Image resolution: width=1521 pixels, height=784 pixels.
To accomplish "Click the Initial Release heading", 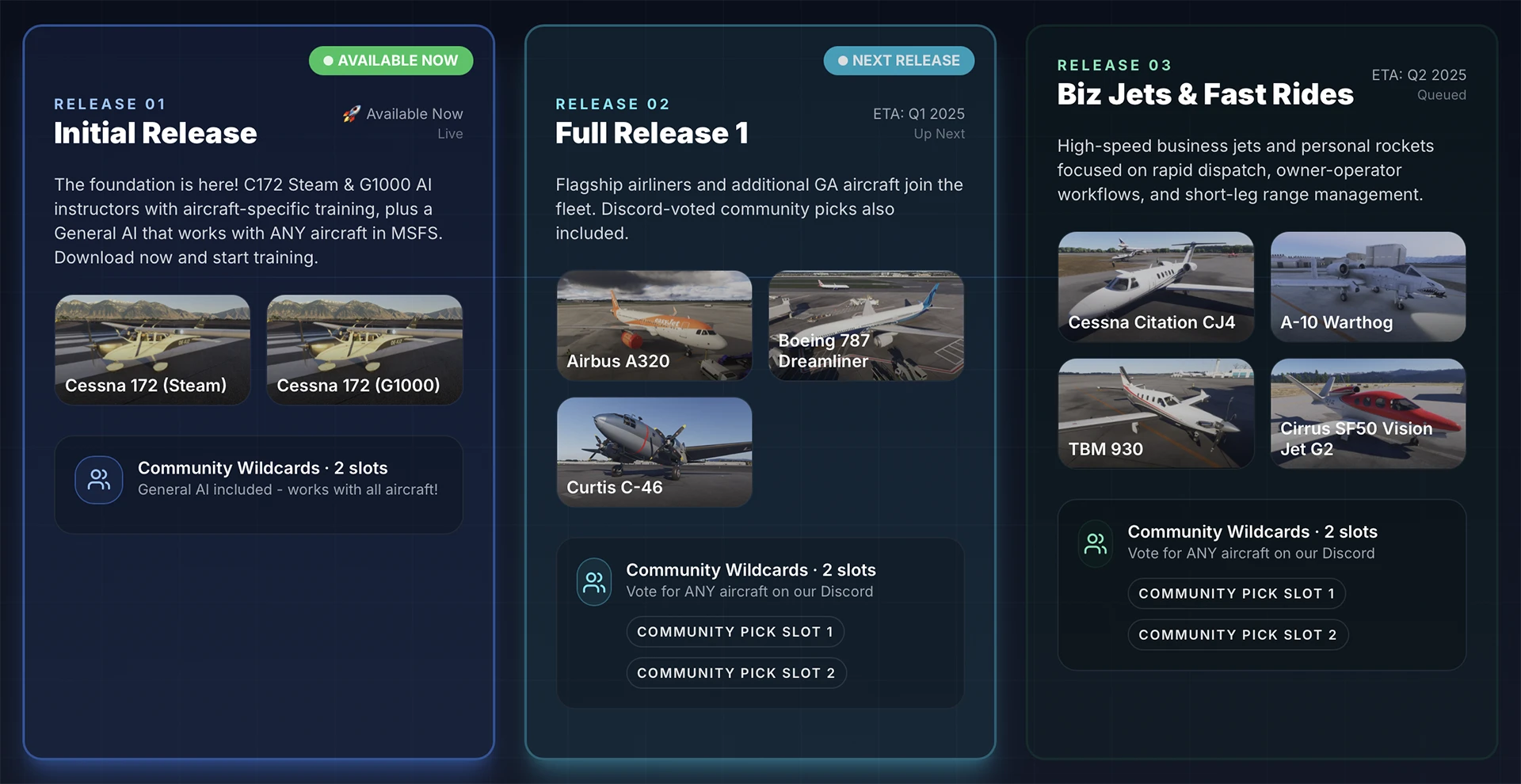I will coord(155,133).
